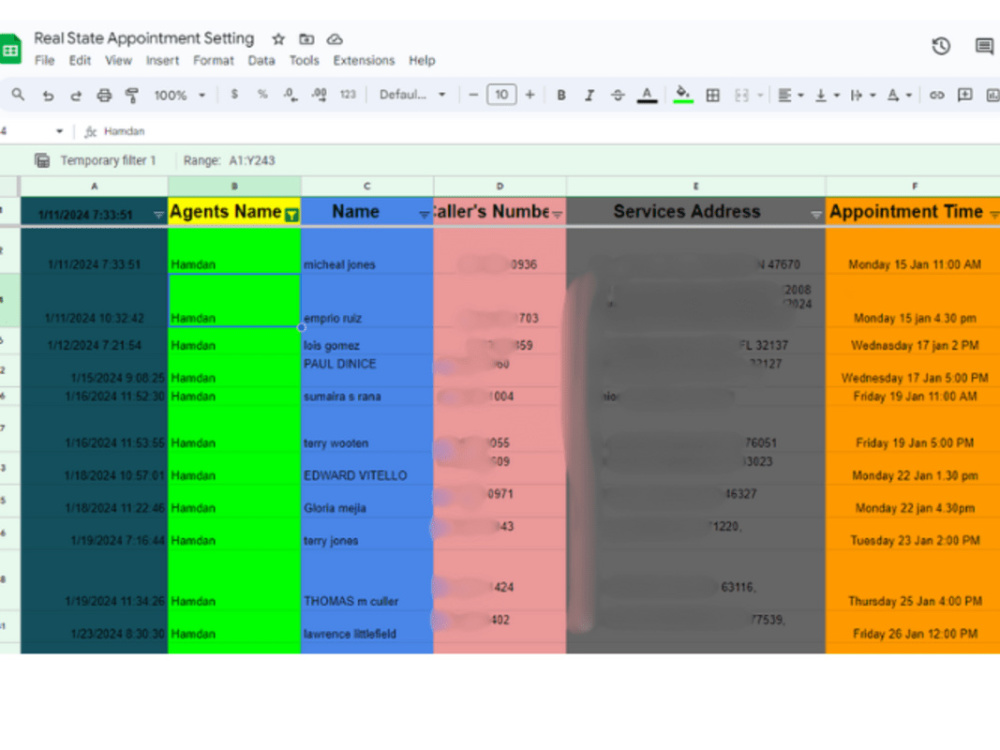Select column F header
Image resolution: width=1000 pixels, height=750 pixels.
pyautogui.click(x=914, y=186)
